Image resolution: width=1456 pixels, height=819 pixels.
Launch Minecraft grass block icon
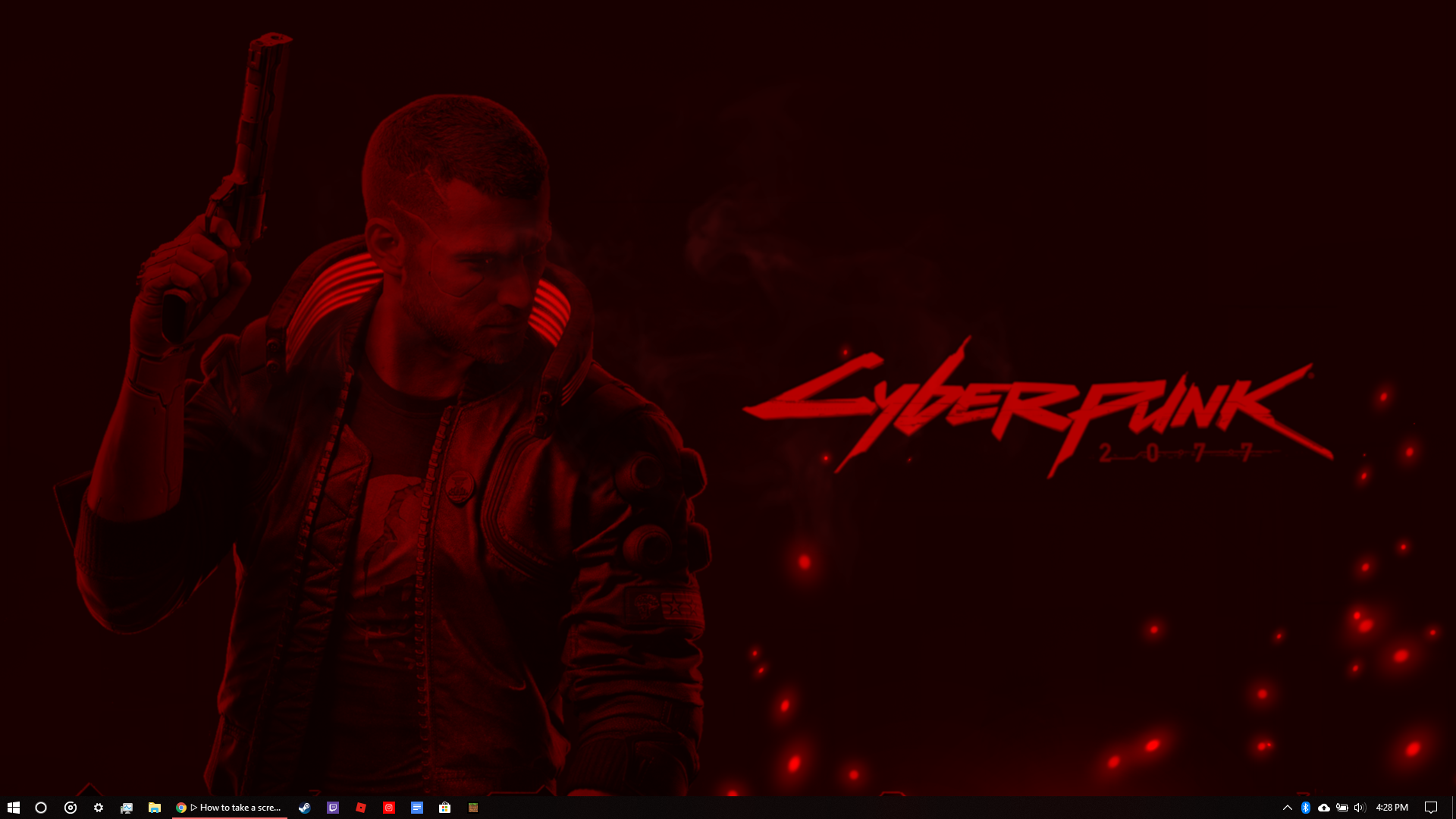(x=473, y=808)
